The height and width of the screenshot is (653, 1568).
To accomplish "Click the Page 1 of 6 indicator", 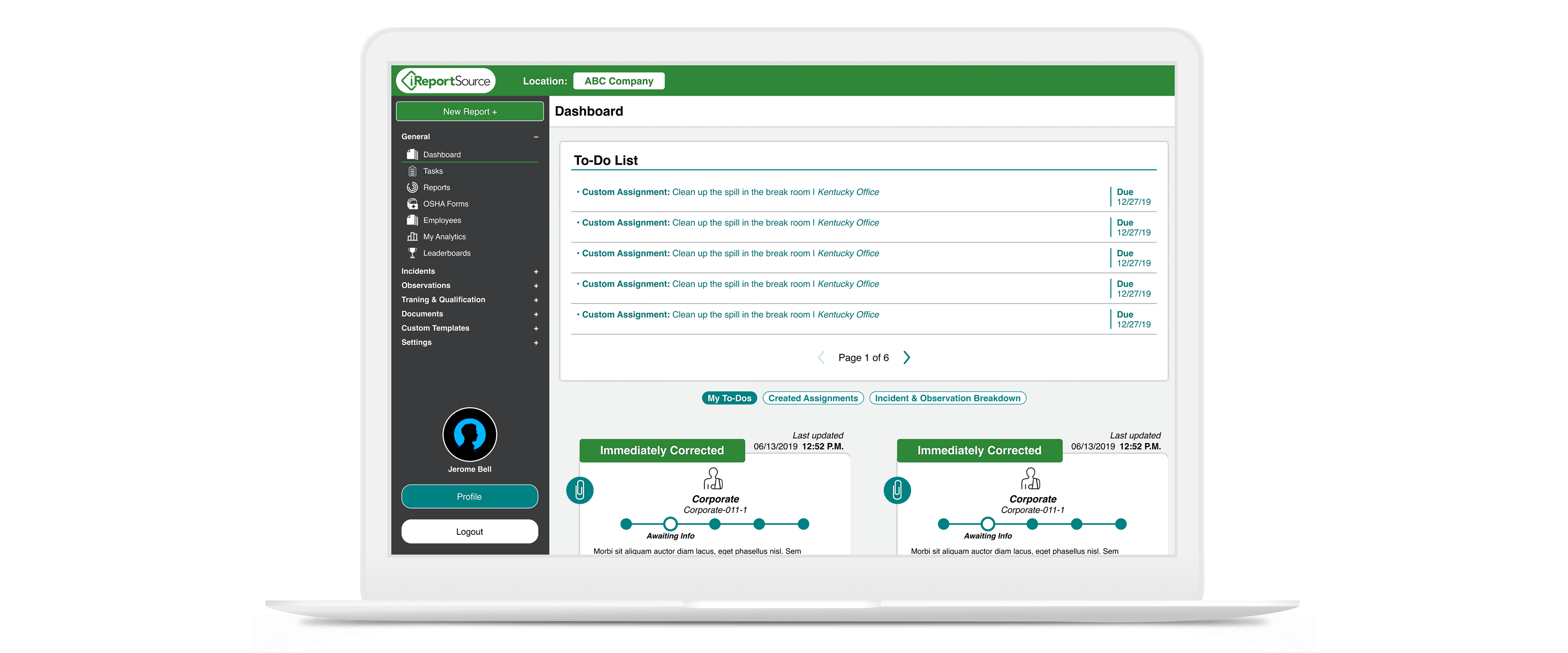I will pyautogui.click(x=863, y=358).
